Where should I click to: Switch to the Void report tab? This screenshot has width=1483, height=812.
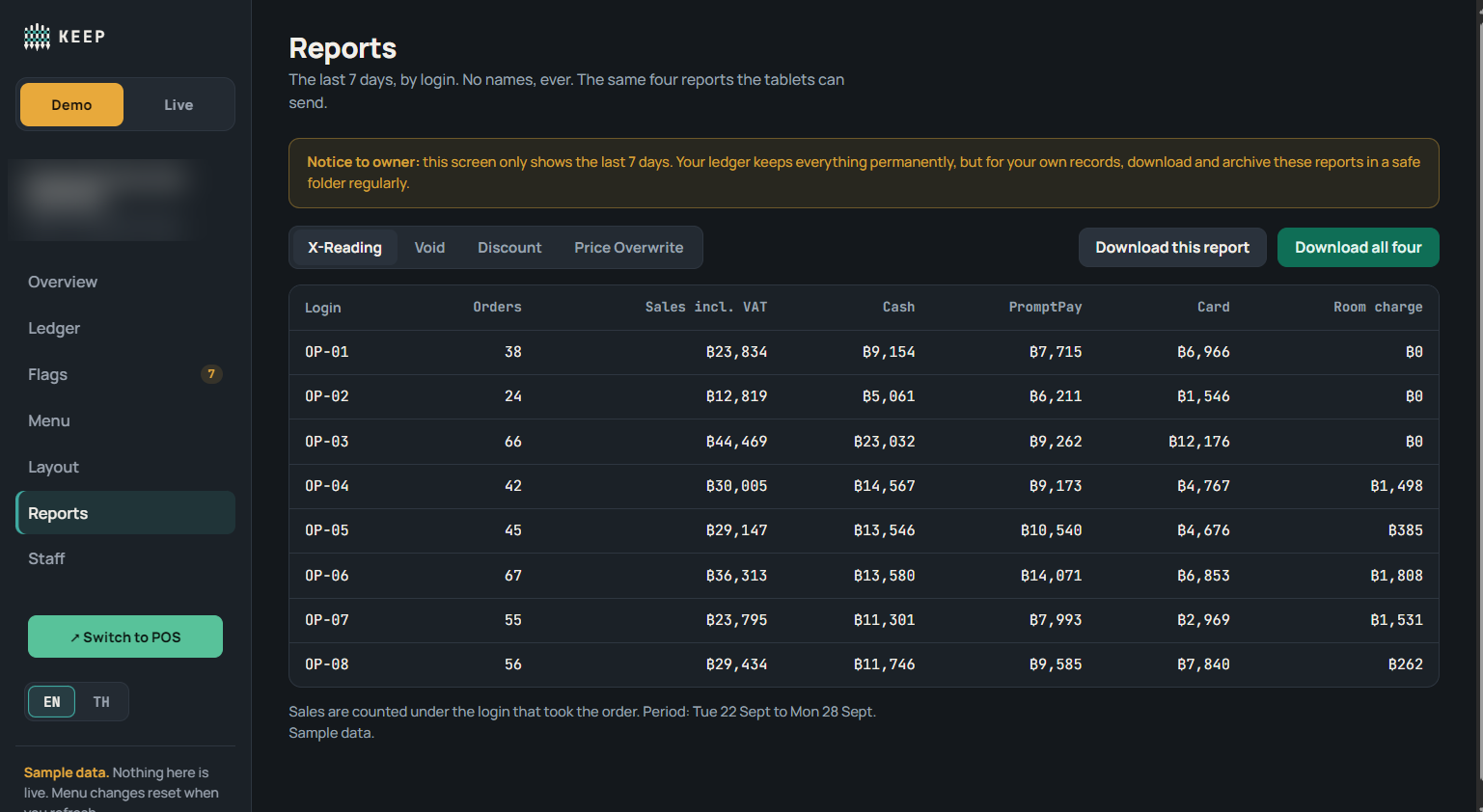[x=429, y=248]
